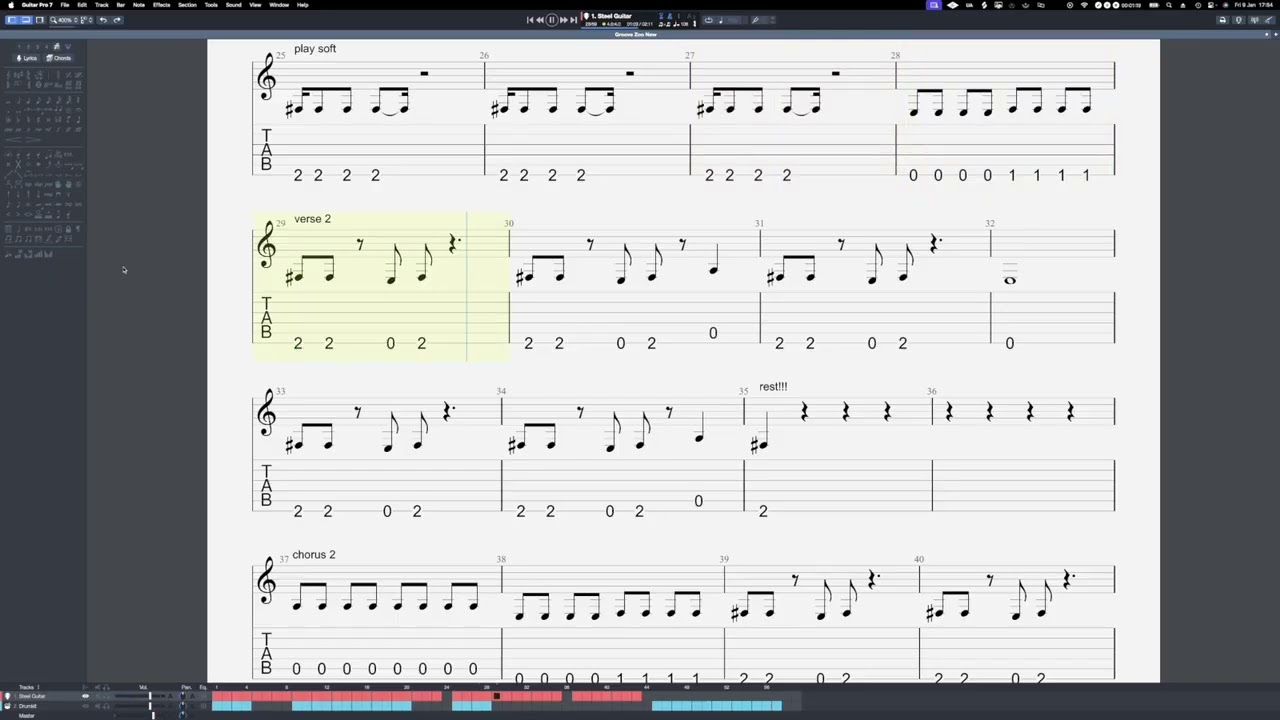Open macOS Spotlight search icon
The height and width of the screenshot is (720, 1280).
1169,5
